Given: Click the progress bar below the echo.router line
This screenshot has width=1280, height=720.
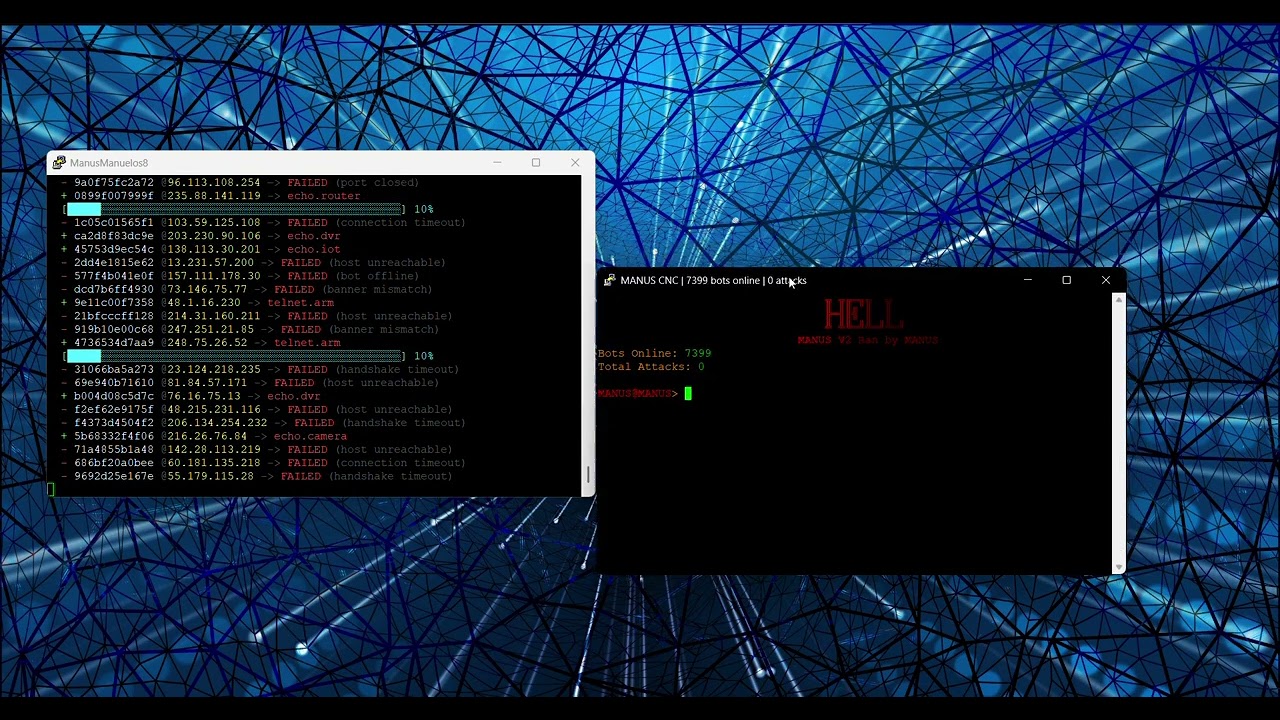Looking at the screenshot, I should 234,209.
